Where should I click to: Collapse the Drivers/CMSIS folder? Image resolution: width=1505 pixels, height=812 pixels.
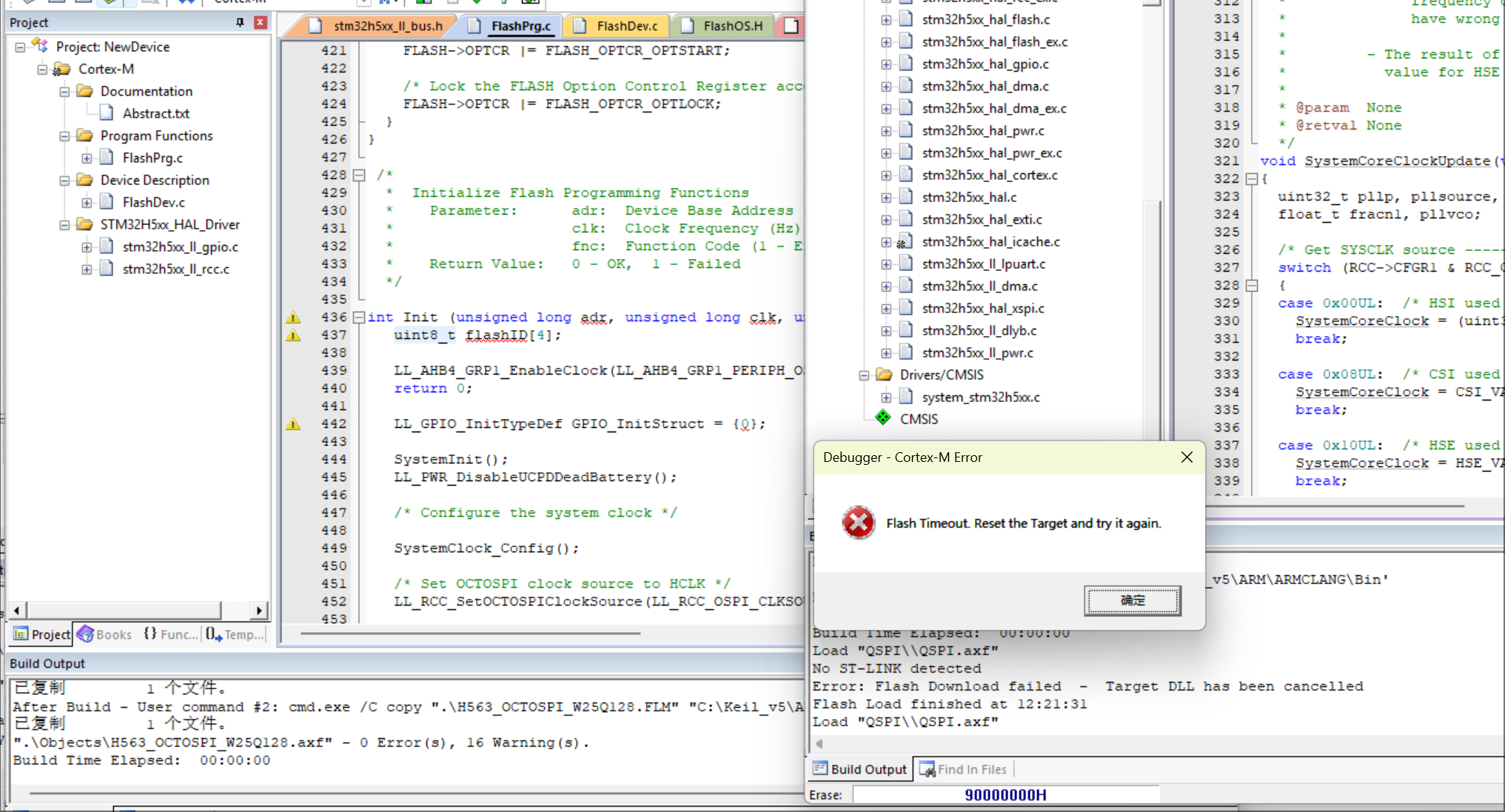tap(864, 375)
